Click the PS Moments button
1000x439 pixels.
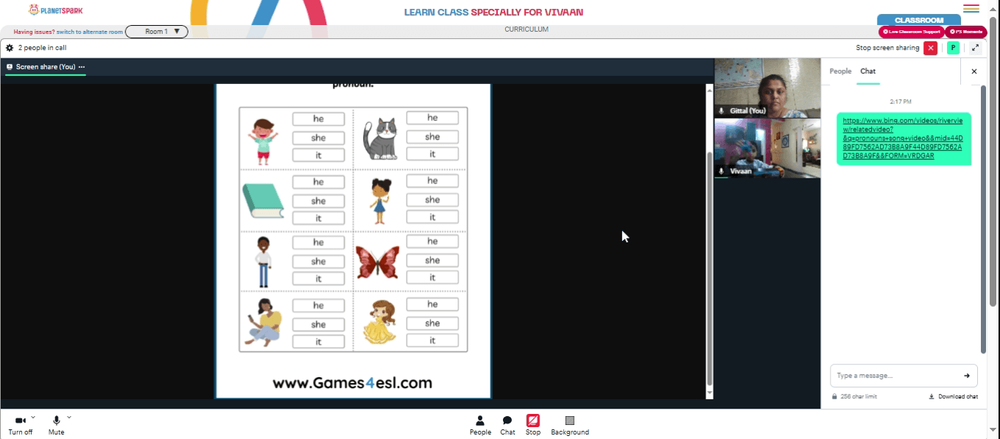[x=965, y=31]
